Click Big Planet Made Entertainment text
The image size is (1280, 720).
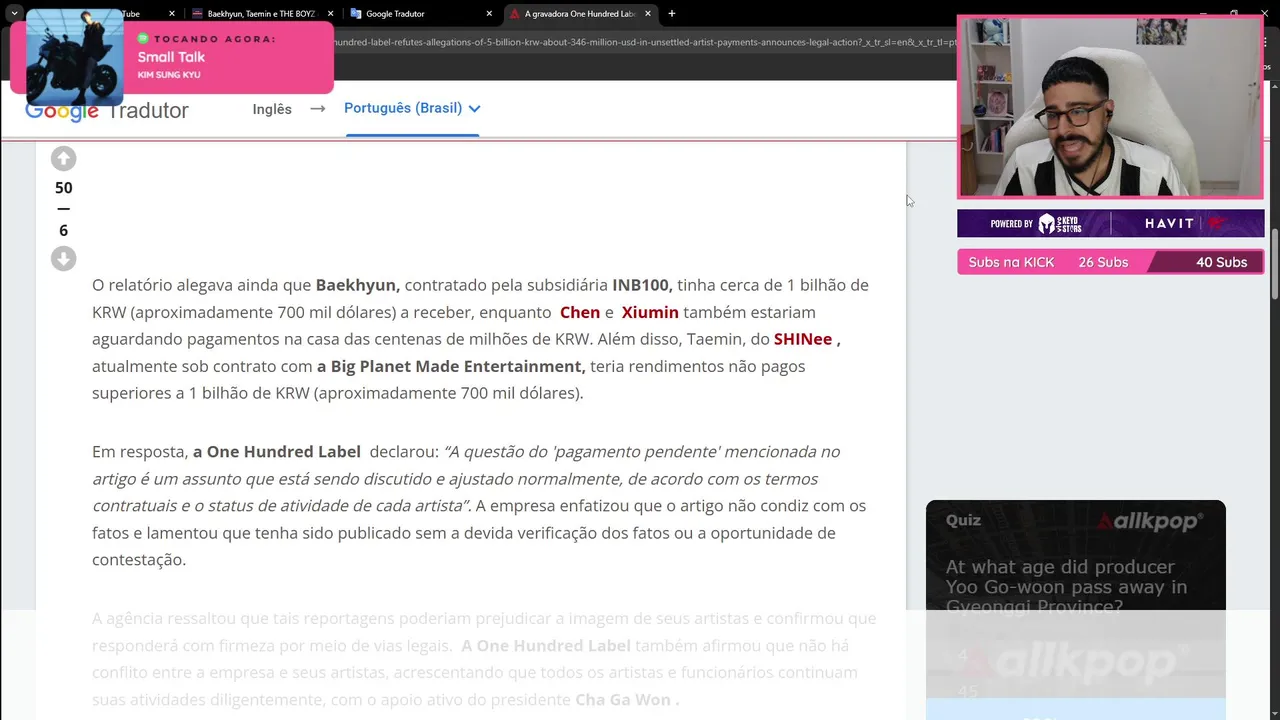451,366
